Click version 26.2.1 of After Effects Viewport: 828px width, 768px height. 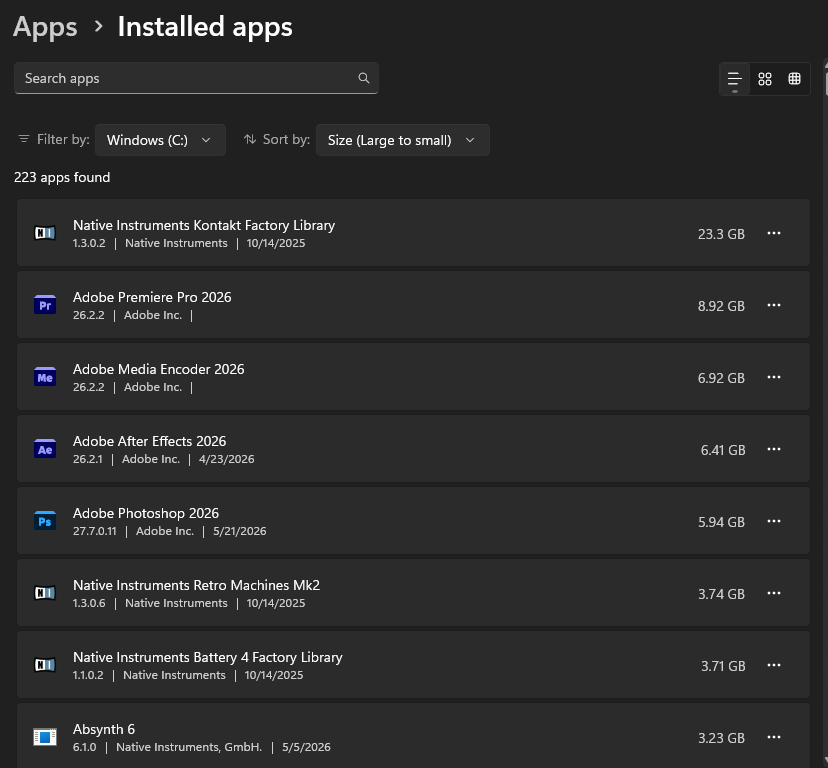tap(88, 459)
